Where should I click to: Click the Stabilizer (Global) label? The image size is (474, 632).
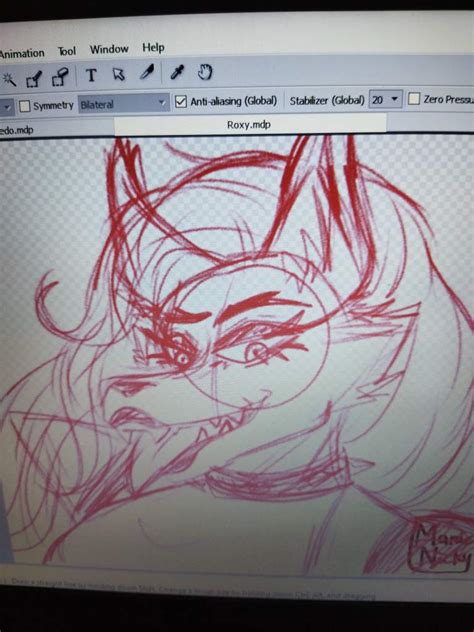pyautogui.click(x=327, y=100)
